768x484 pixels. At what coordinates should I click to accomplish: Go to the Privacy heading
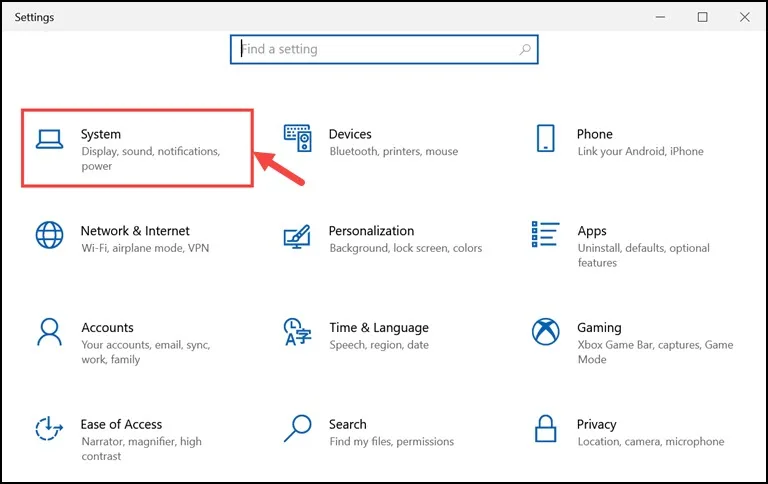(x=597, y=425)
